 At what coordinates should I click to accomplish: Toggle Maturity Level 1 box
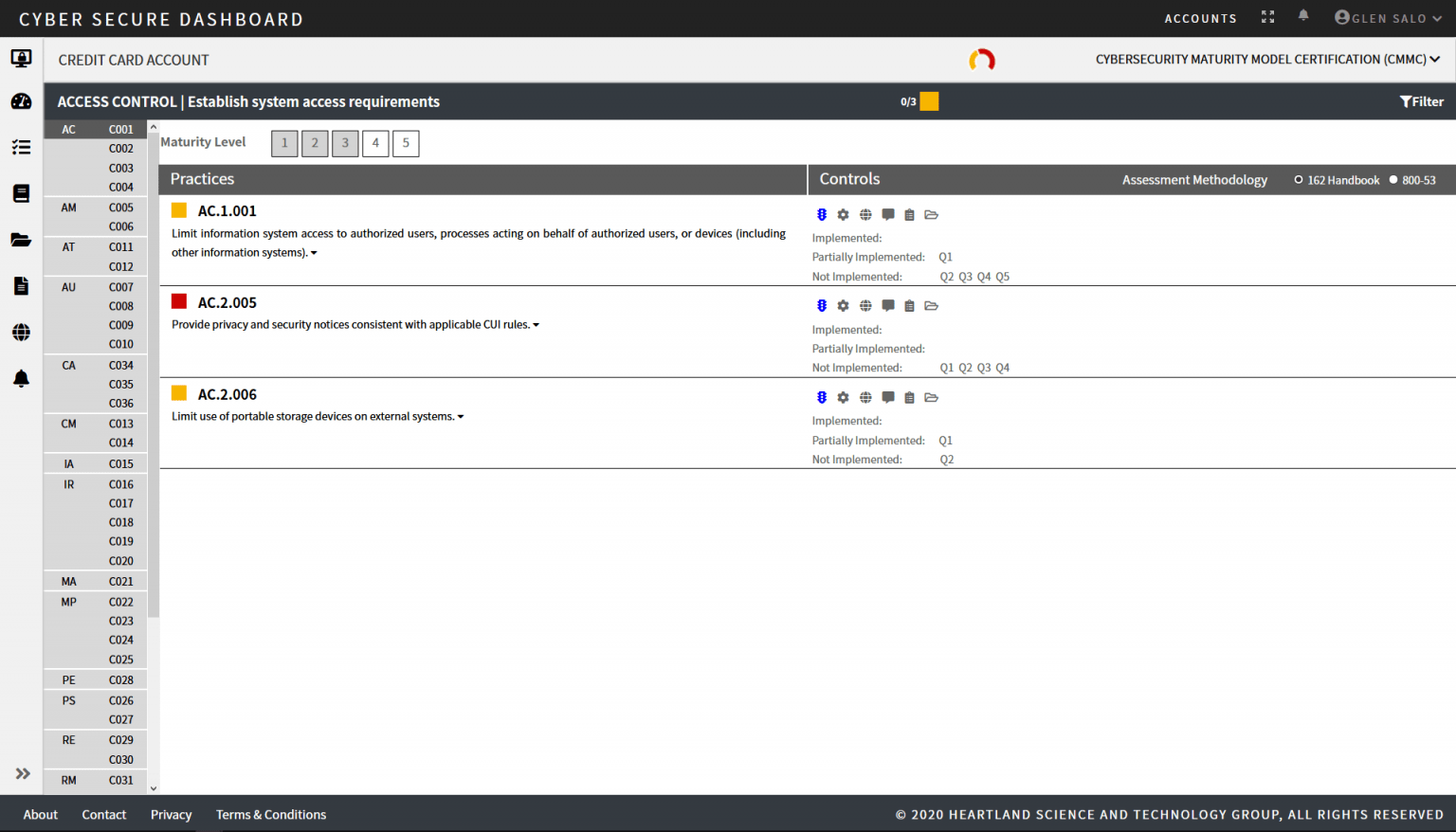pos(284,143)
